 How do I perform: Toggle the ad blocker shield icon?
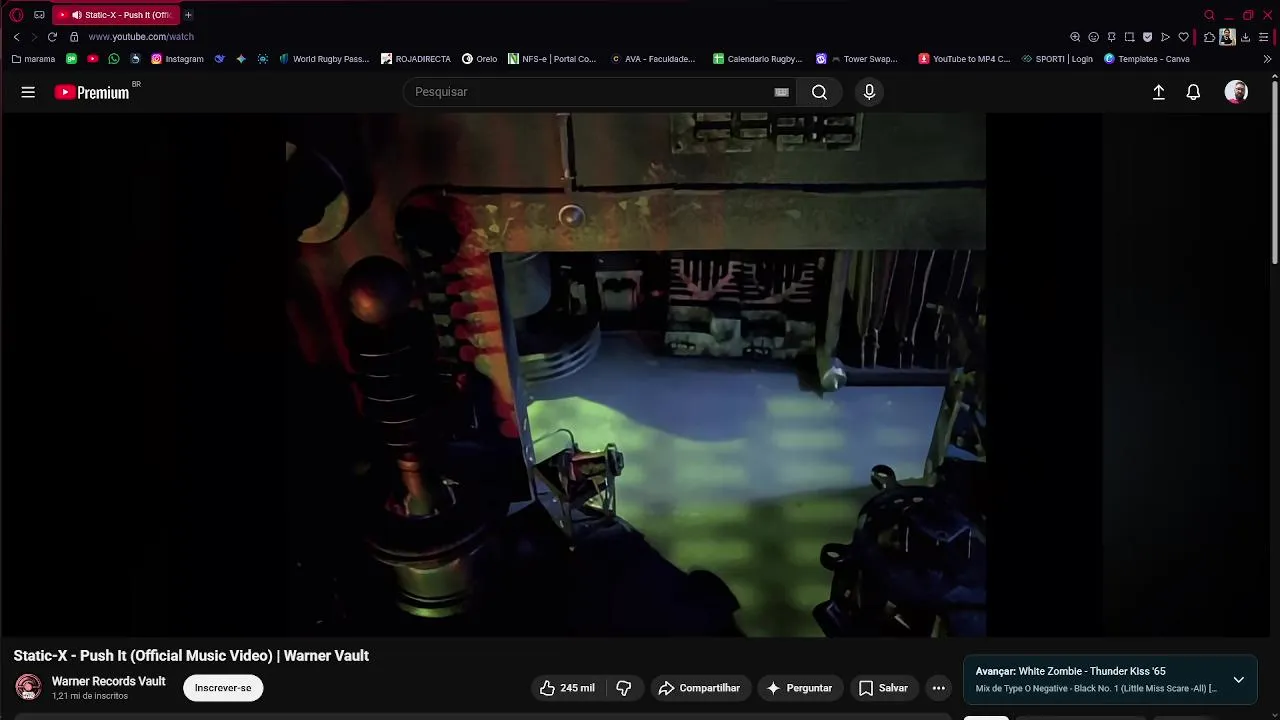point(1147,37)
